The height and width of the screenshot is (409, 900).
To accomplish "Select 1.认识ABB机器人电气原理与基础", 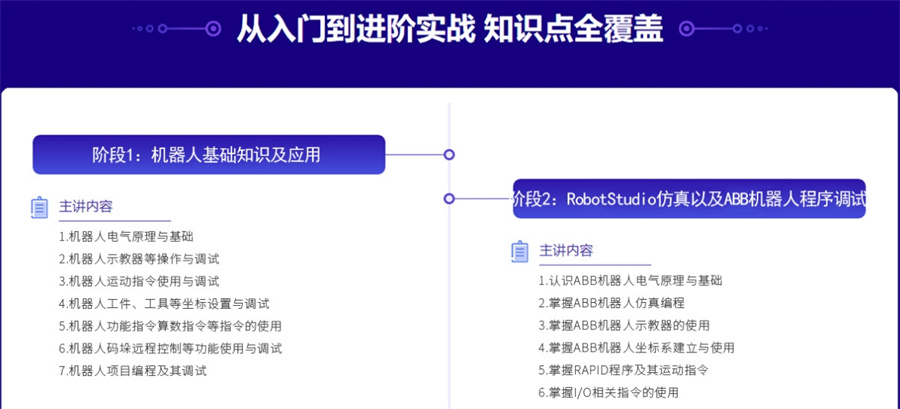I will pyautogui.click(x=630, y=281).
